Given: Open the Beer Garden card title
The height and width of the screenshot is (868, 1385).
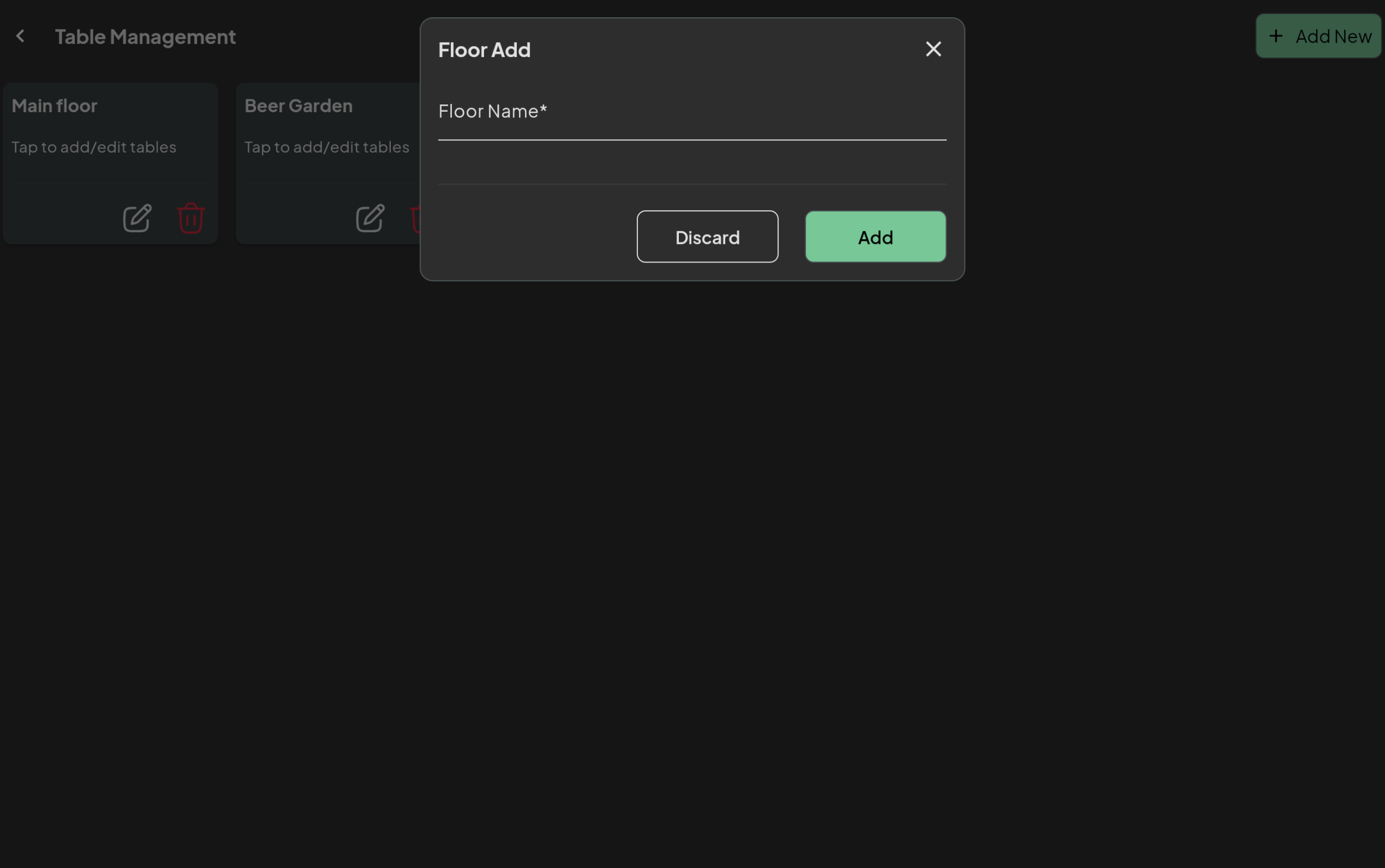Looking at the screenshot, I should tap(299, 106).
